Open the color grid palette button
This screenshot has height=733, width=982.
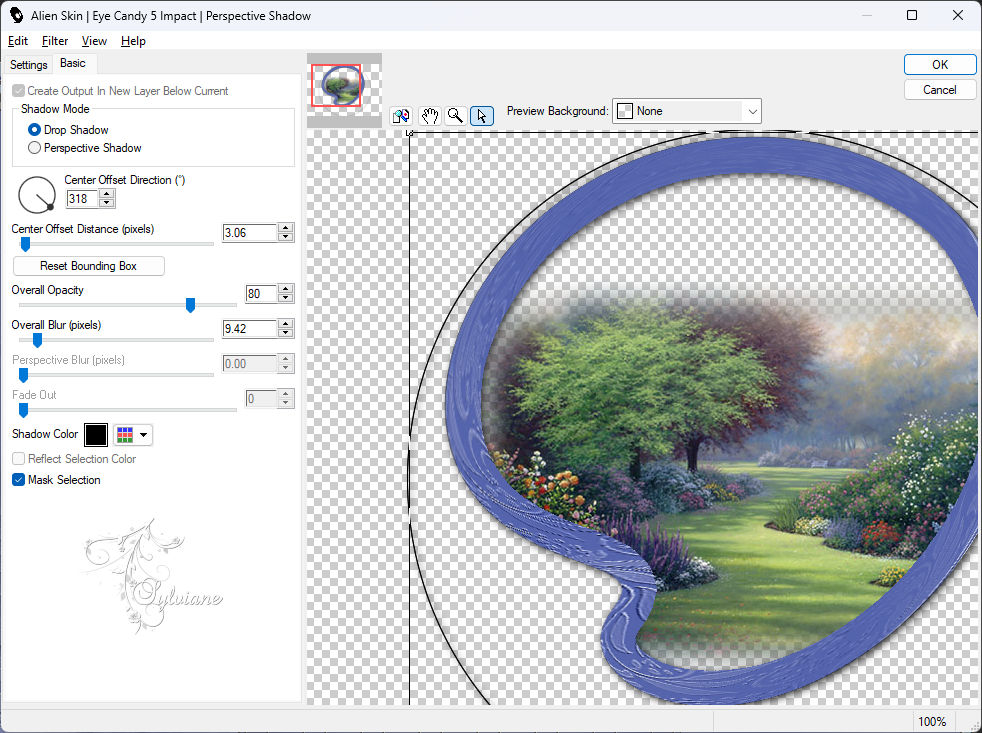[125, 435]
